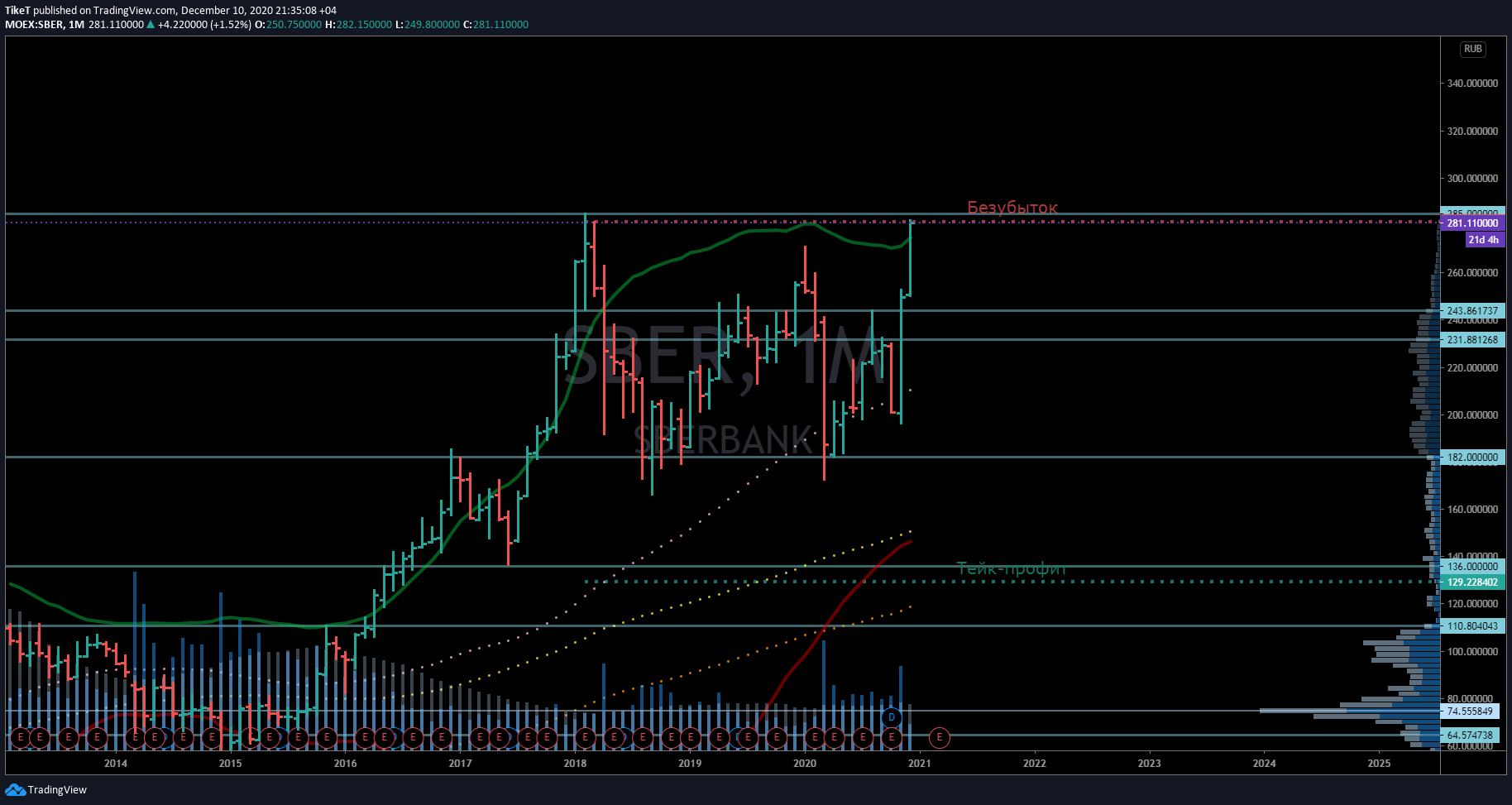Select the 2019 label on the time axis
Image resolution: width=1512 pixels, height=805 pixels.
click(x=690, y=764)
